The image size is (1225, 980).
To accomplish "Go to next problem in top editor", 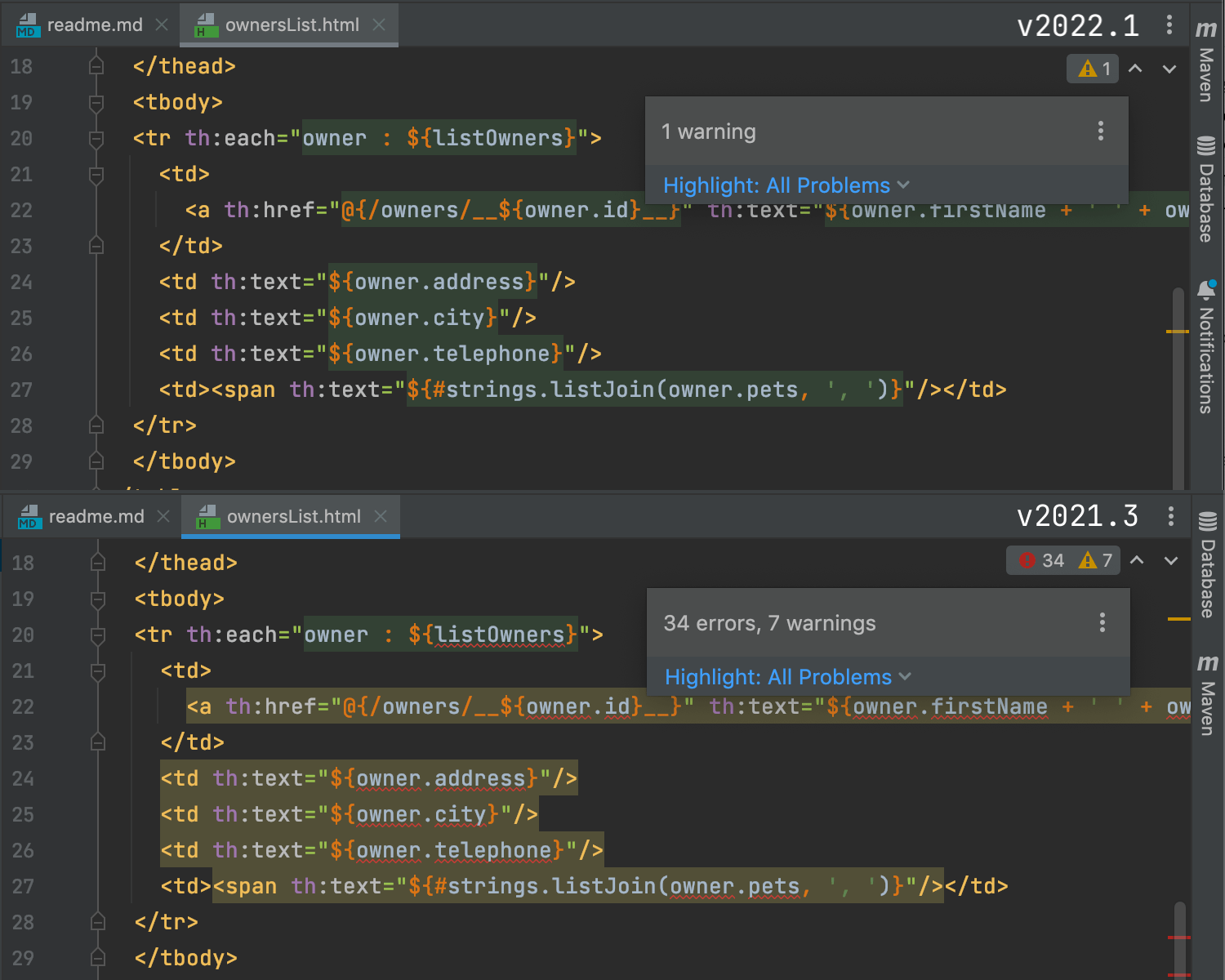I will (1169, 69).
